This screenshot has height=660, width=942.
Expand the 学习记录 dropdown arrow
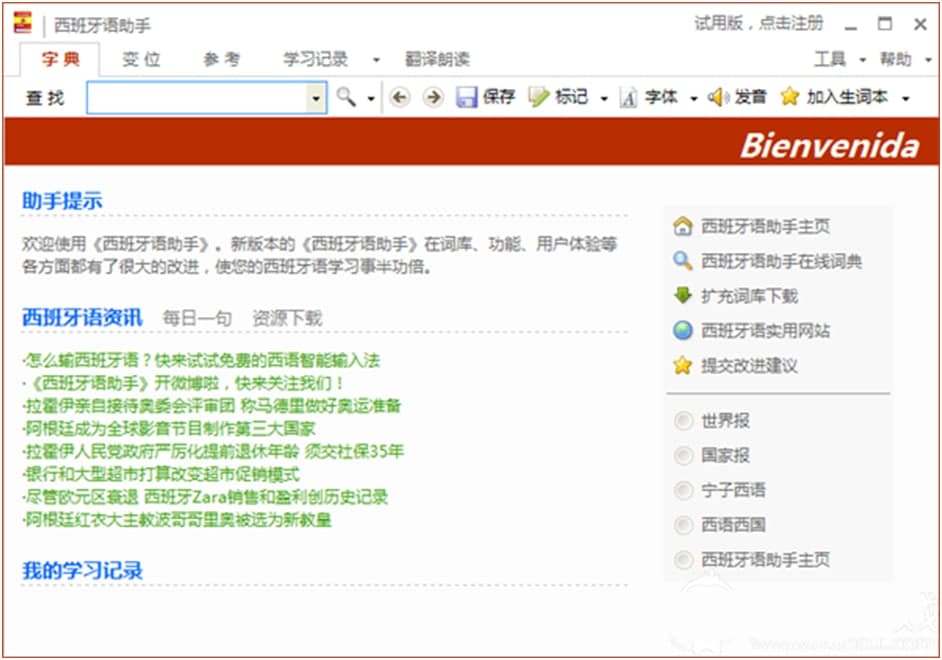tap(376, 60)
